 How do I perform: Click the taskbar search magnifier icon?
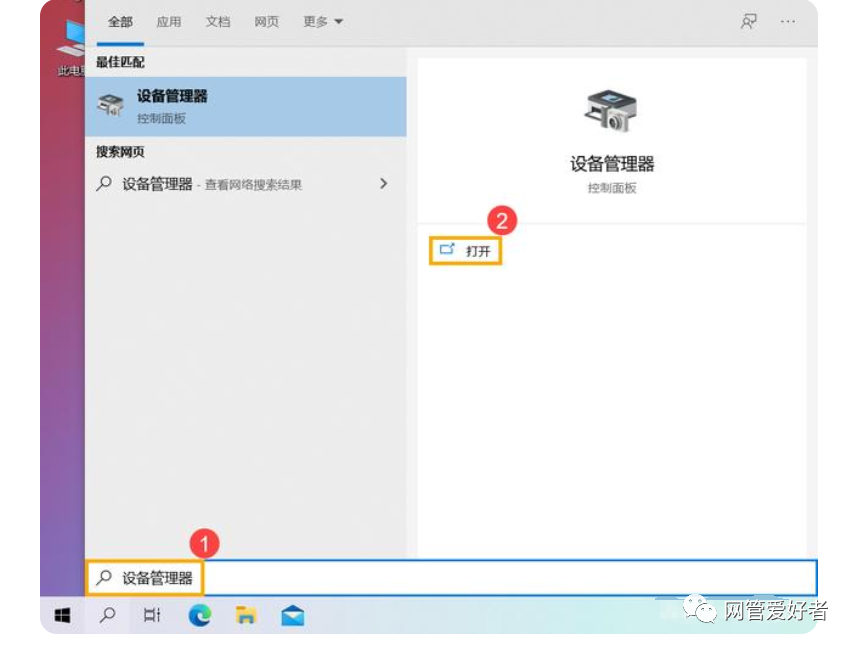107,616
